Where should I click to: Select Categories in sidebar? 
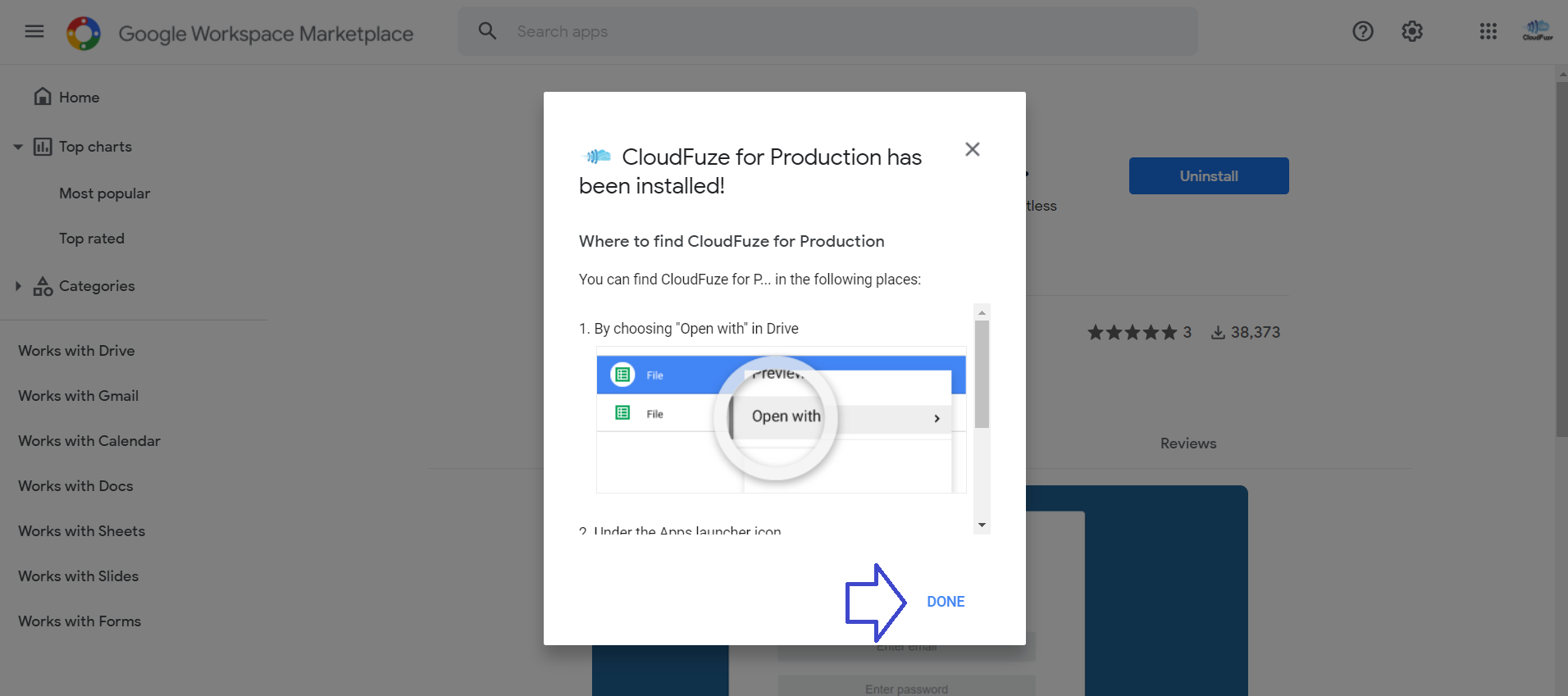97,286
